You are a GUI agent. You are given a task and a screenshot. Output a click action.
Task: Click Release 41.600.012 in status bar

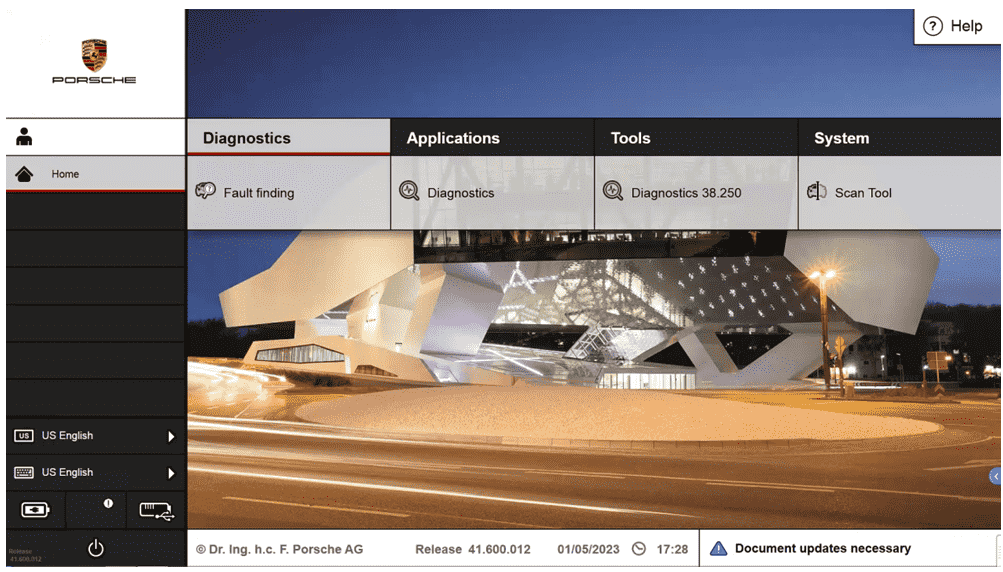pos(473,549)
